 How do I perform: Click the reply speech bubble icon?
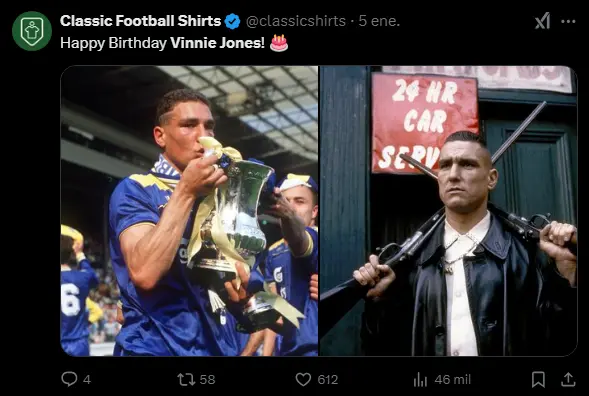[69, 379]
